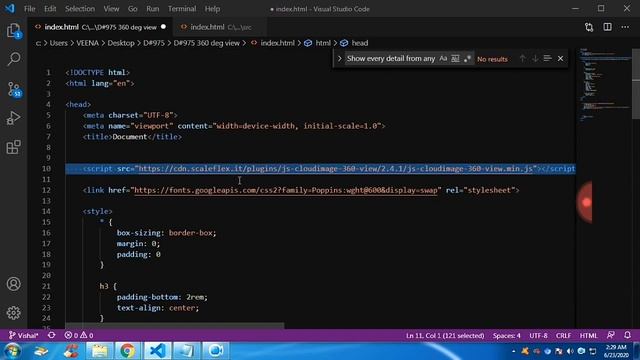Open Source Control view

coord(13,89)
